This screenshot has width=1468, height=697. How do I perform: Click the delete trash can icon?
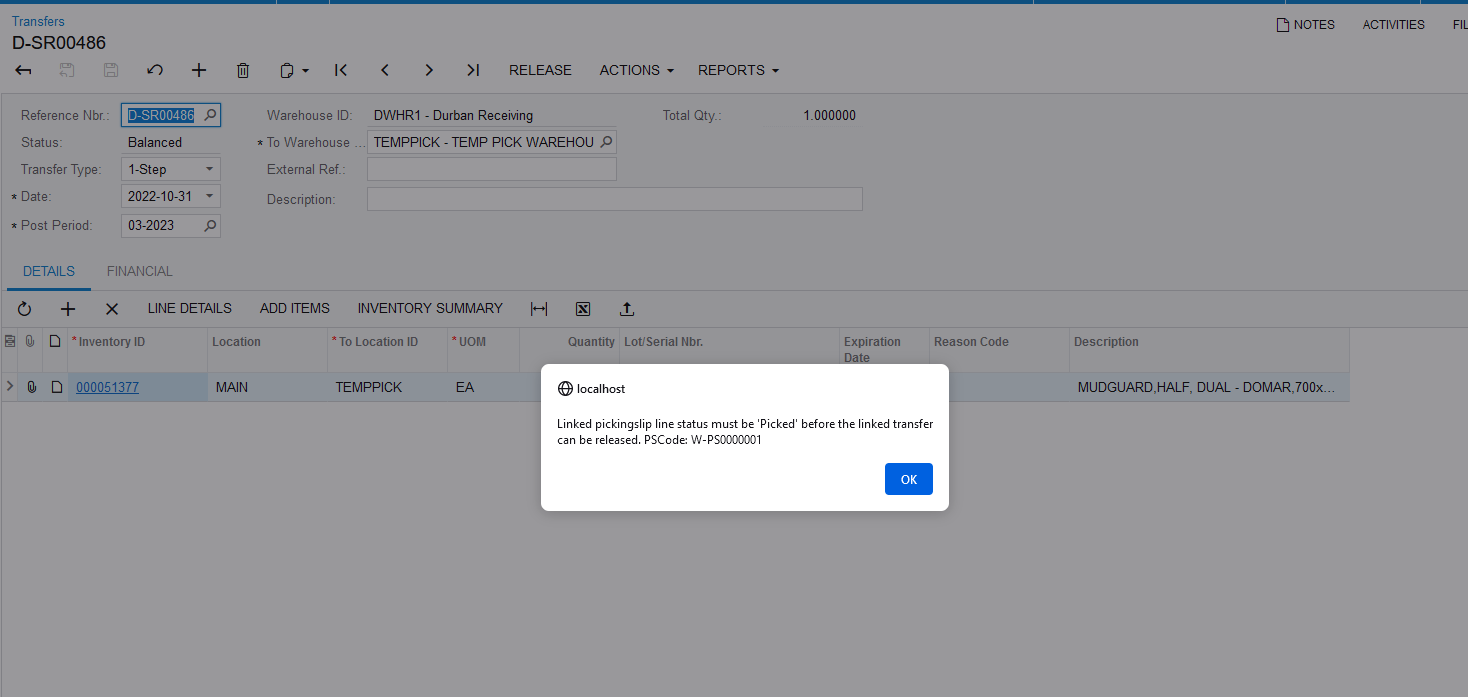[x=243, y=70]
